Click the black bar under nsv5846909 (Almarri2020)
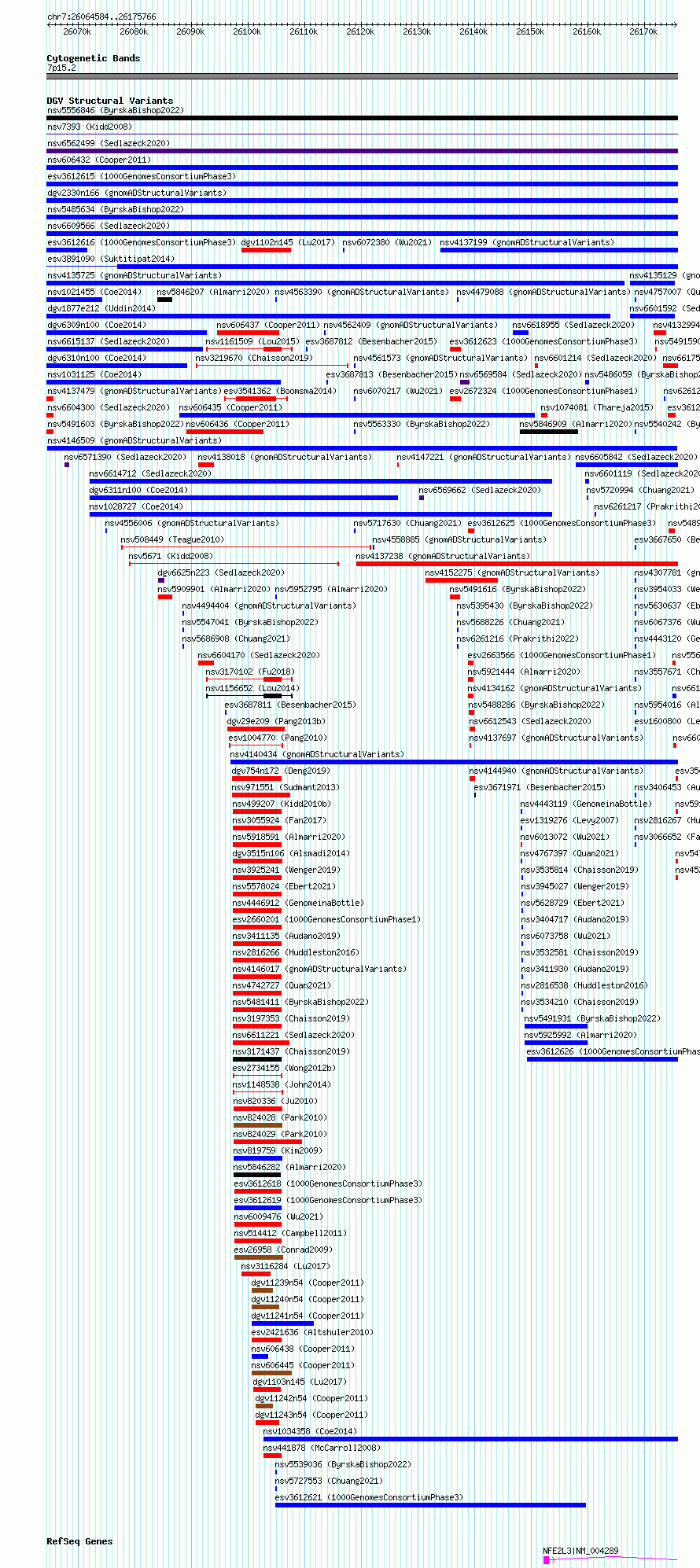The width and height of the screenshot is (700, 1568). pyautogui.click(x=549, y=432)
